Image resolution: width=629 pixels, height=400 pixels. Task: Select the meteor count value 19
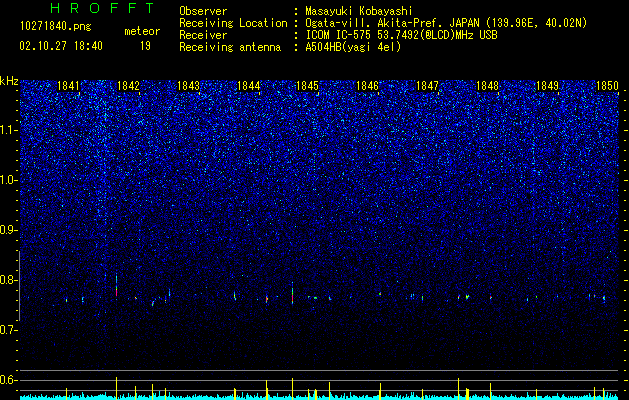click(145, 46)
